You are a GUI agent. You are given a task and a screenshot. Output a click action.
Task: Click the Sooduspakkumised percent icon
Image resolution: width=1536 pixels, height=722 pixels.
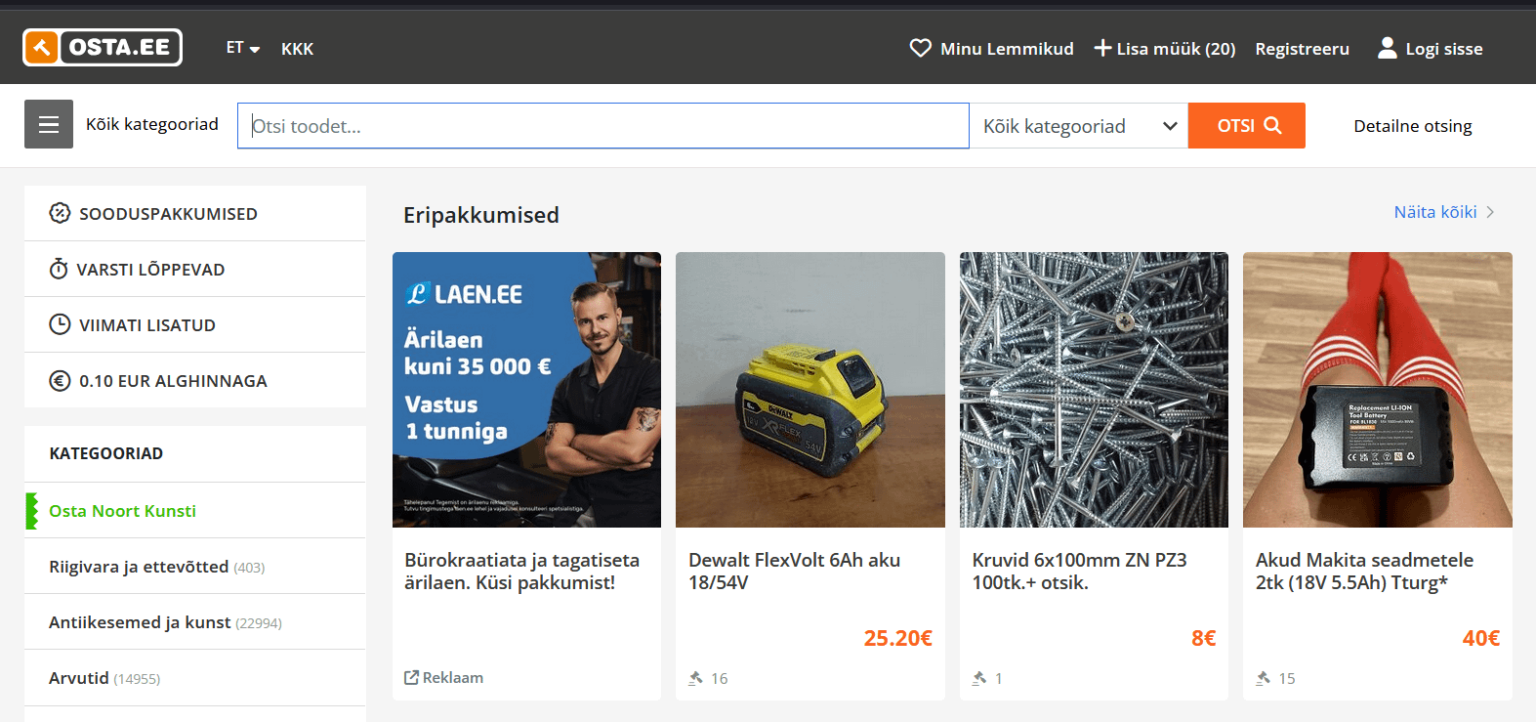pos(60,213)
